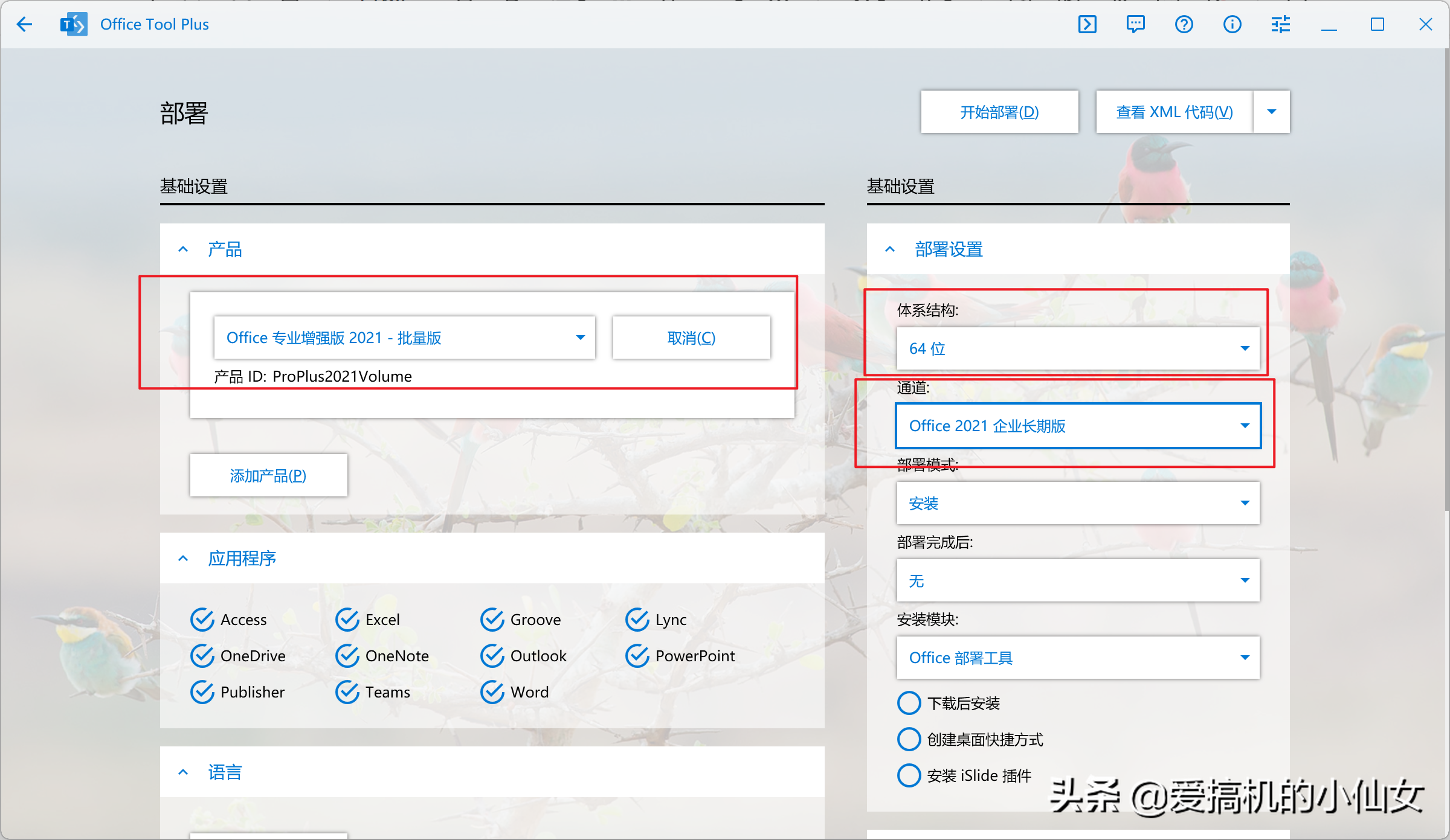Image resolution: width=1450 pixels, height=840 pixels.
Task: Collapse the 产品 section
Action: [183, 249]
